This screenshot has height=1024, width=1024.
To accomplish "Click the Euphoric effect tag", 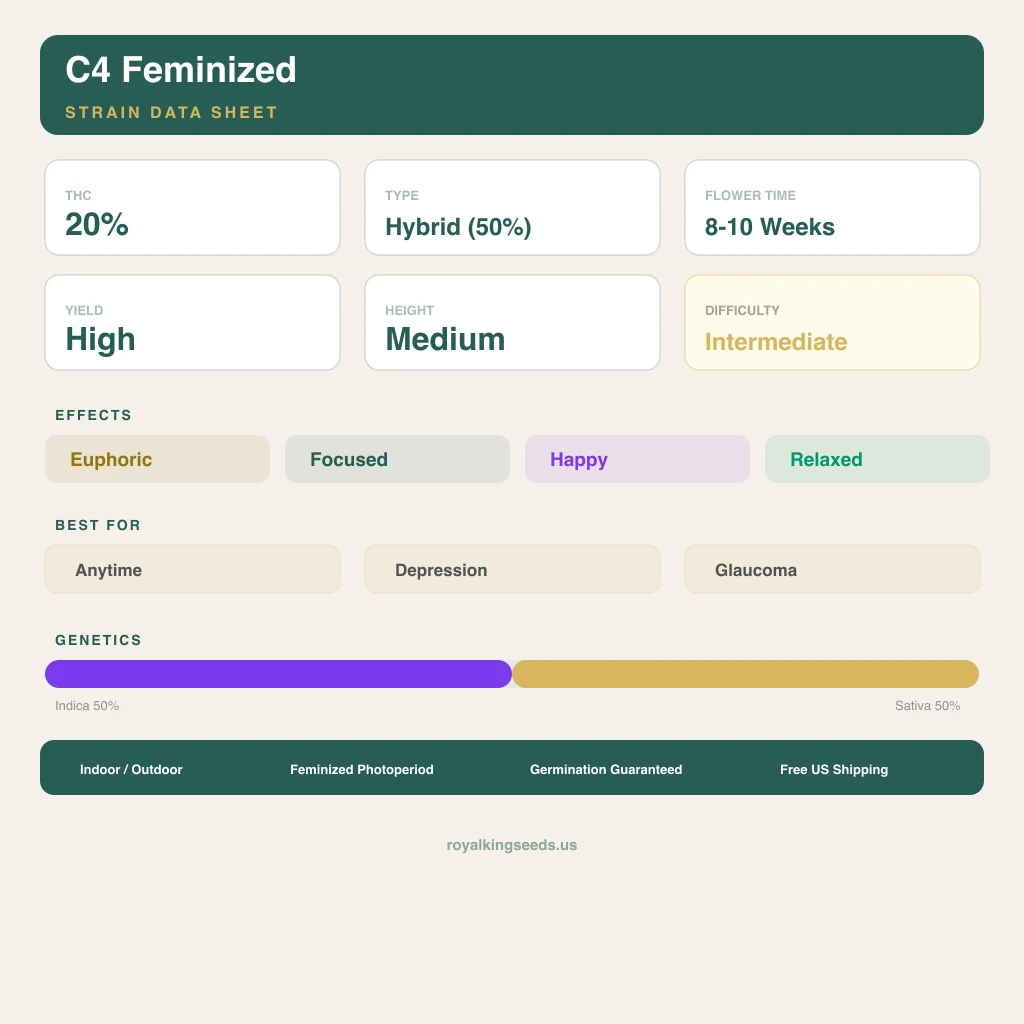I will [157, 459].
